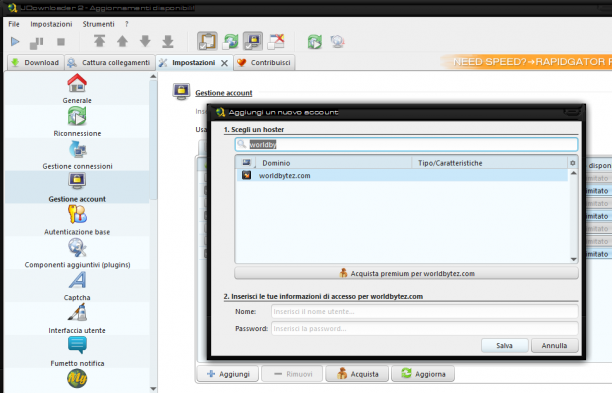
Task: Move selection down arrow icon
Action: tap(145, 41)
